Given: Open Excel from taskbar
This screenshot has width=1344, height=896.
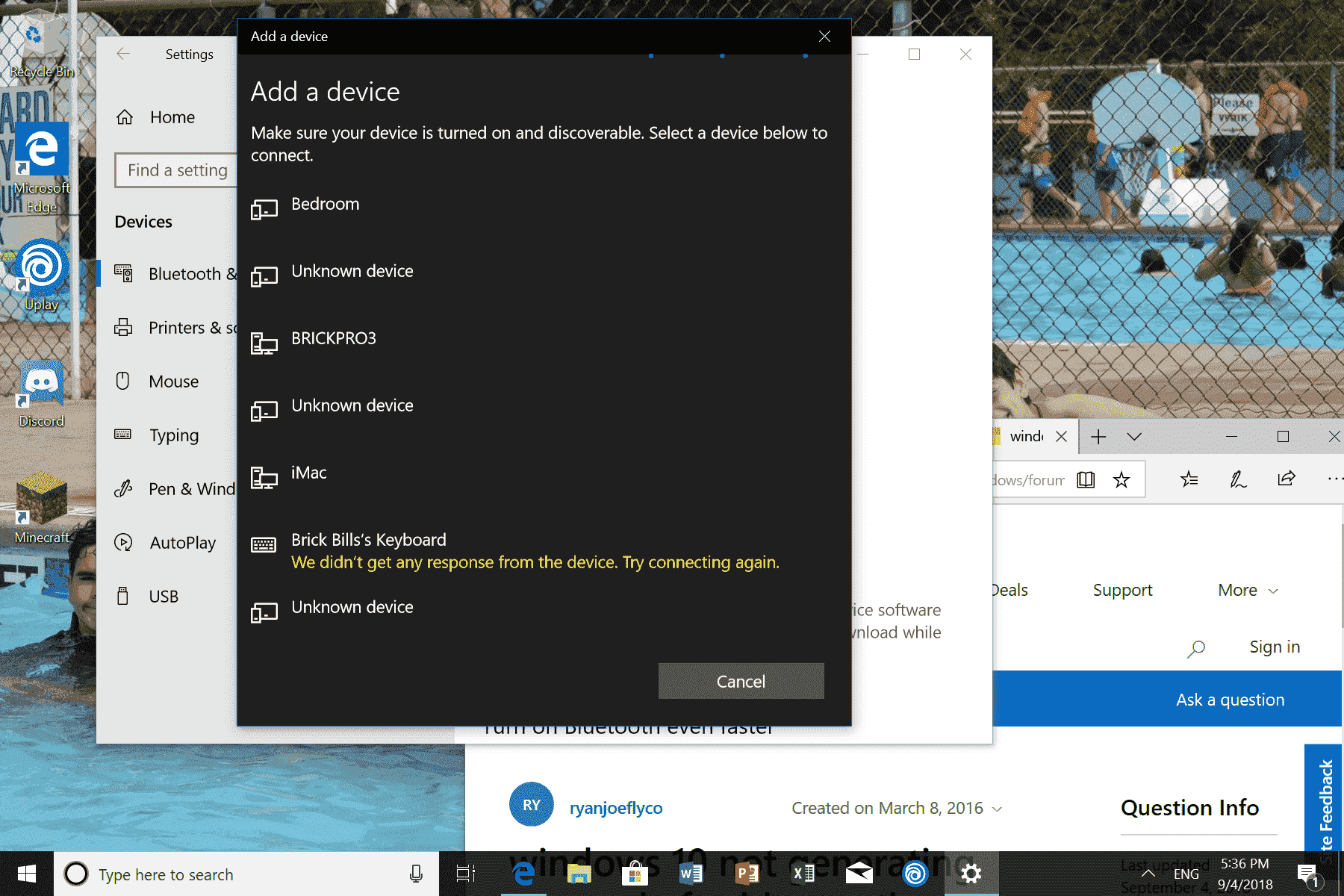Looking at the screenshot, I should point(803,874).
